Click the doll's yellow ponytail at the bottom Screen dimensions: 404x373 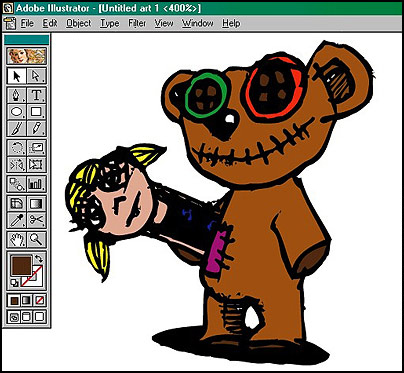[97, 258]
